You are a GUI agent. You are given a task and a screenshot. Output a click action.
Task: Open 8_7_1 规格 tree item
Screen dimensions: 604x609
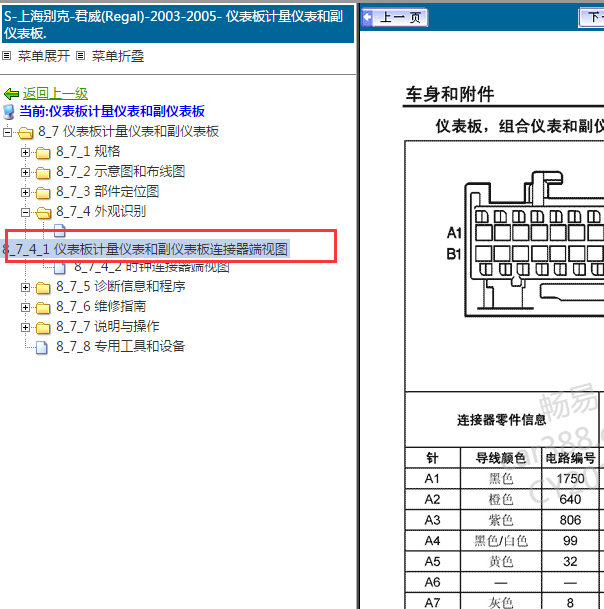(88, 151)
